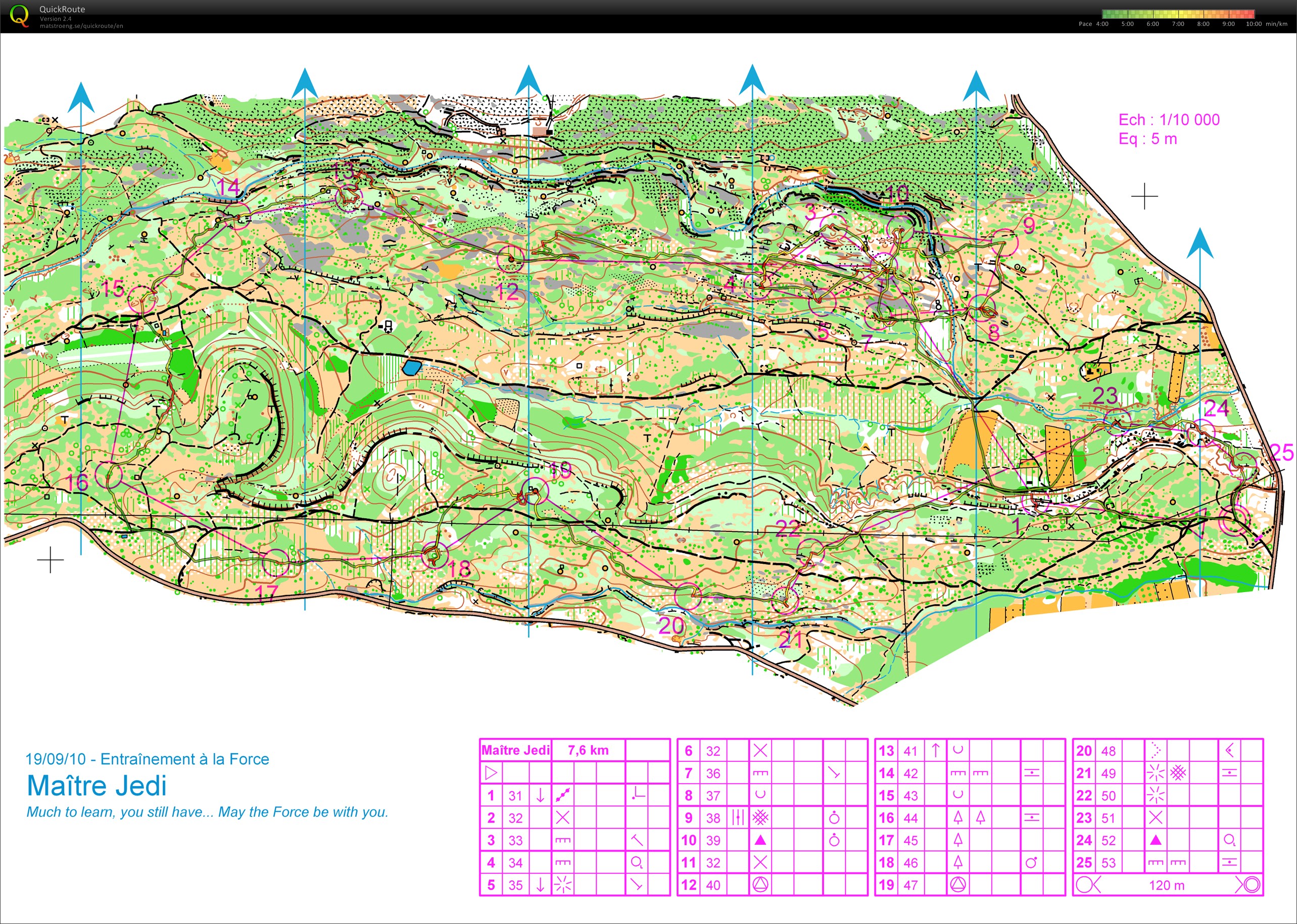Click control number 22 in the description table
Viewport: 1297px width, 924px height.
coord(1084,795)
